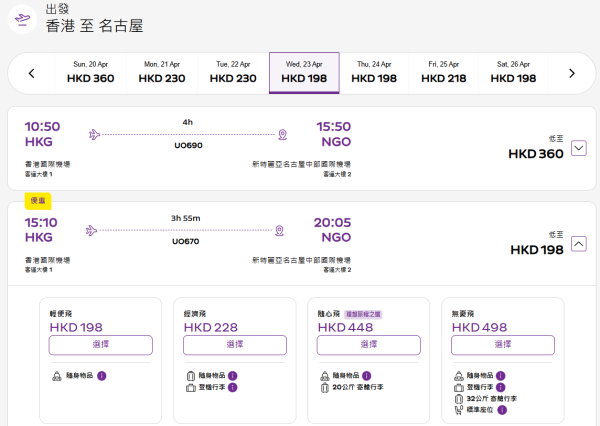Click the 10:50 departure time
The image size is (600, 426).
[x=42, y=127]
